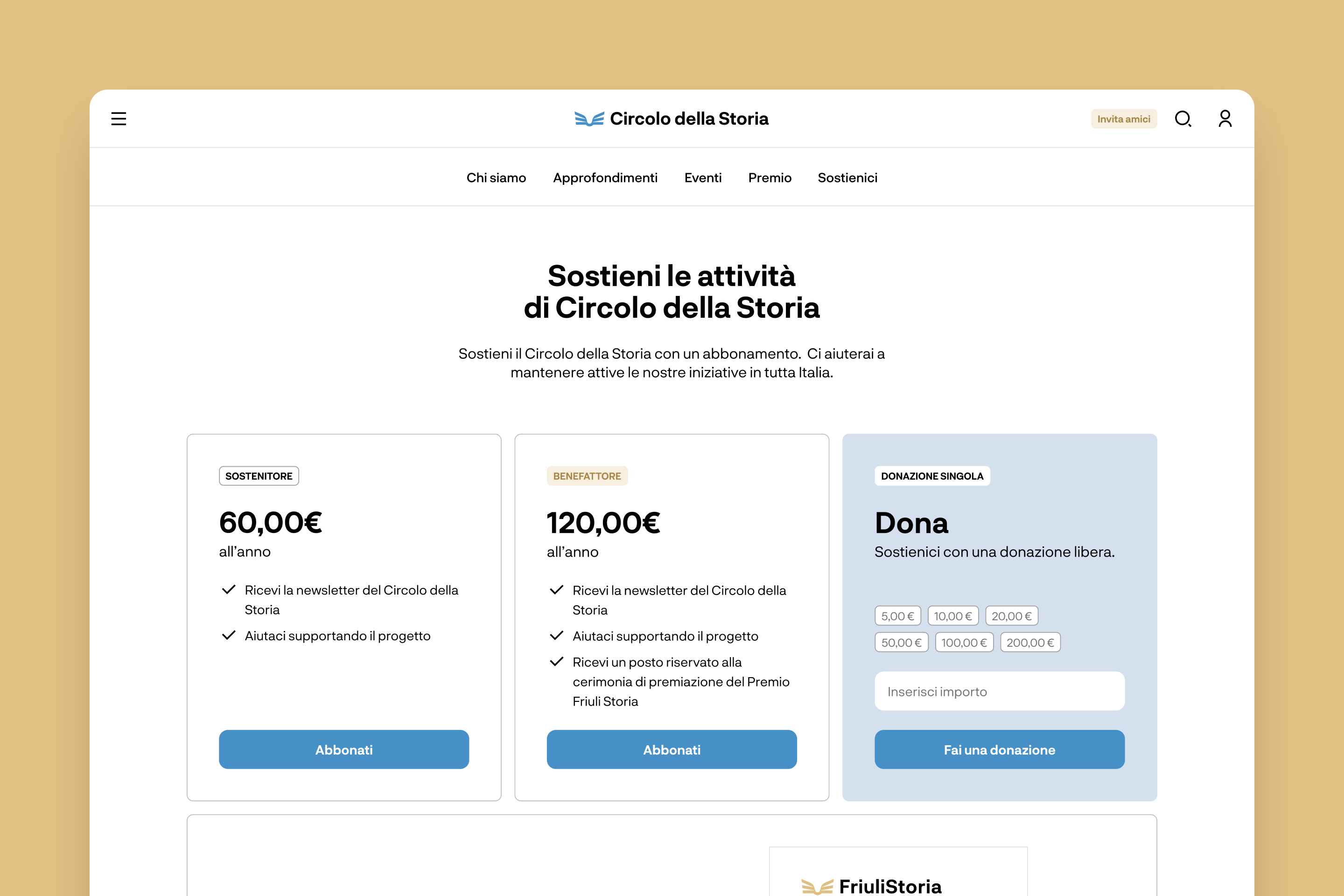
Task: Select Sostienici in the navigation
Action: [x=847, y=178]
